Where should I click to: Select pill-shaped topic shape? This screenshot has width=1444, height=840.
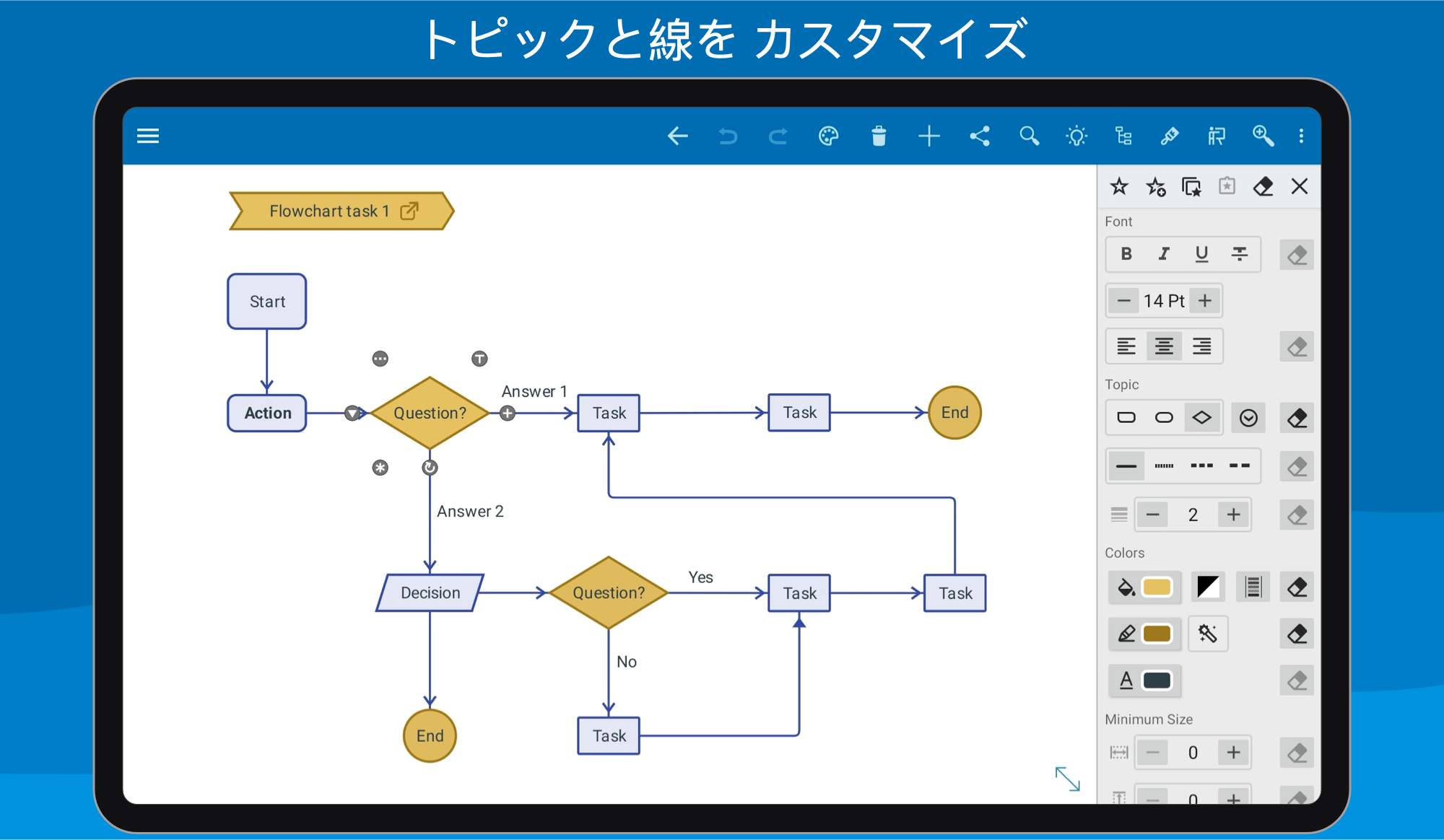(x=1164, y=418)
